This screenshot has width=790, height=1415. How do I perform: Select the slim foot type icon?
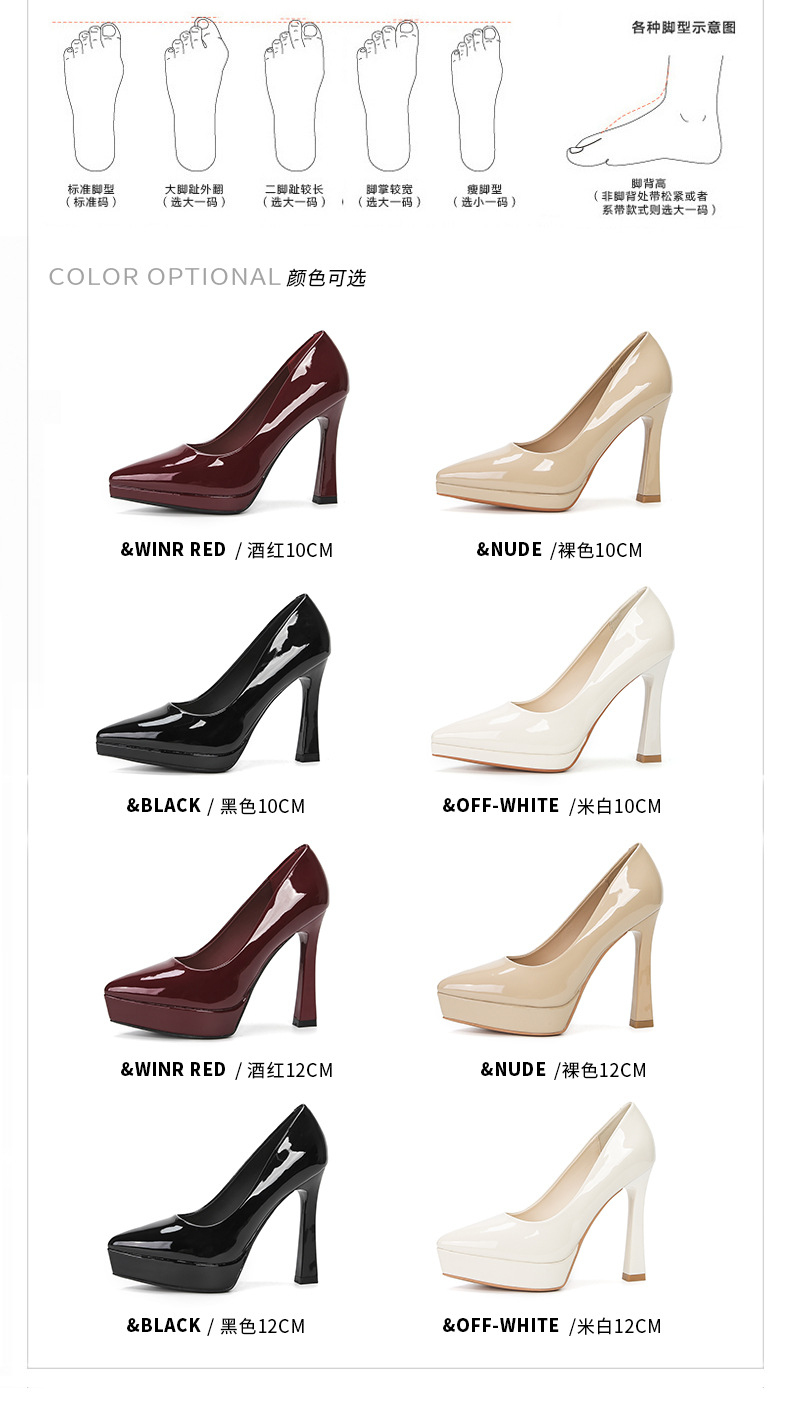(477, 99)
